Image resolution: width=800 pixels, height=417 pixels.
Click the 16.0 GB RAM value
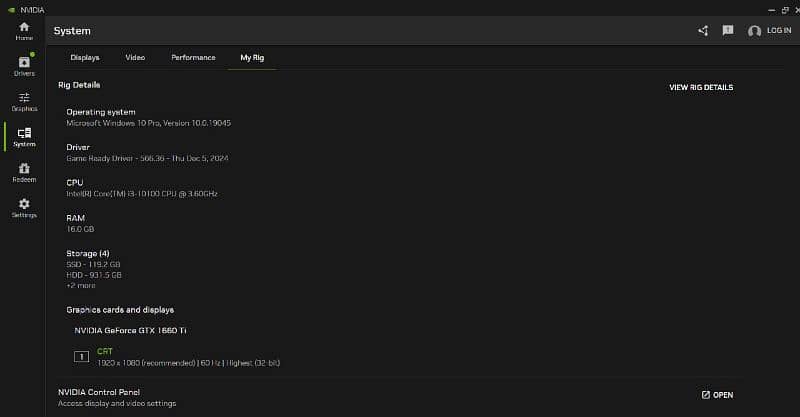click(x=80, y=229)
